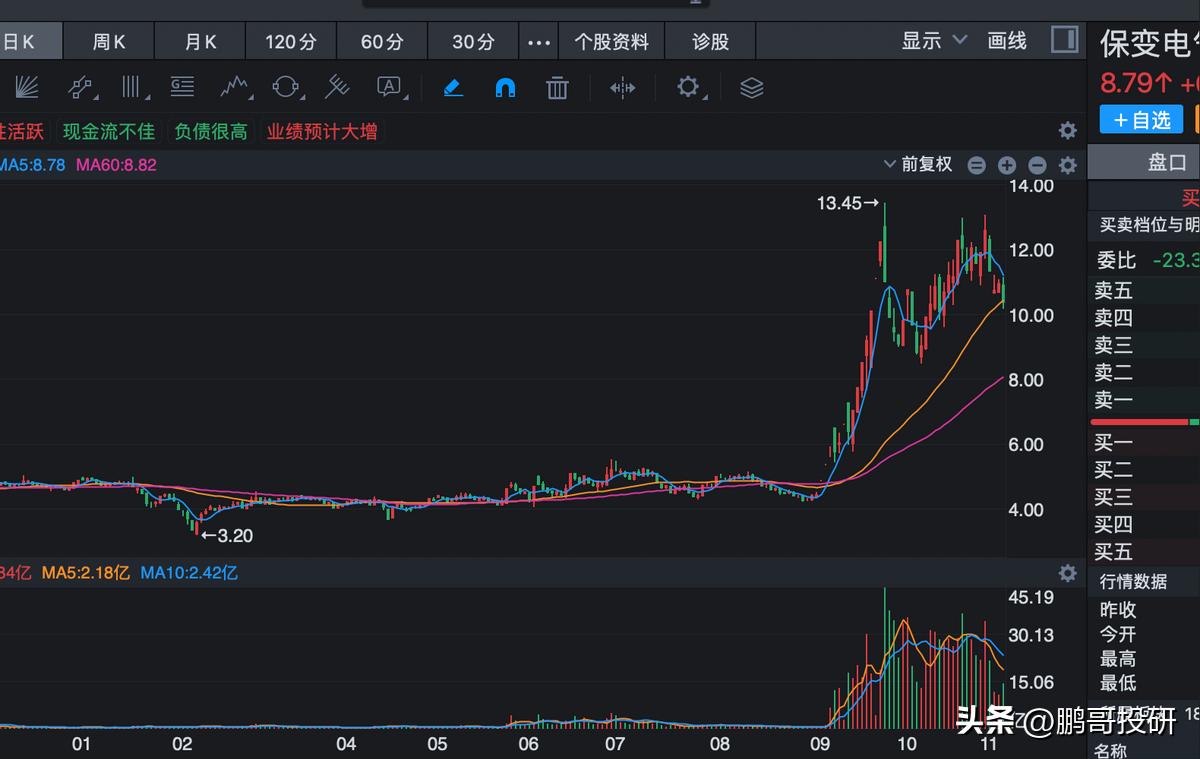Click the horizontal split comparison icon

622,87
